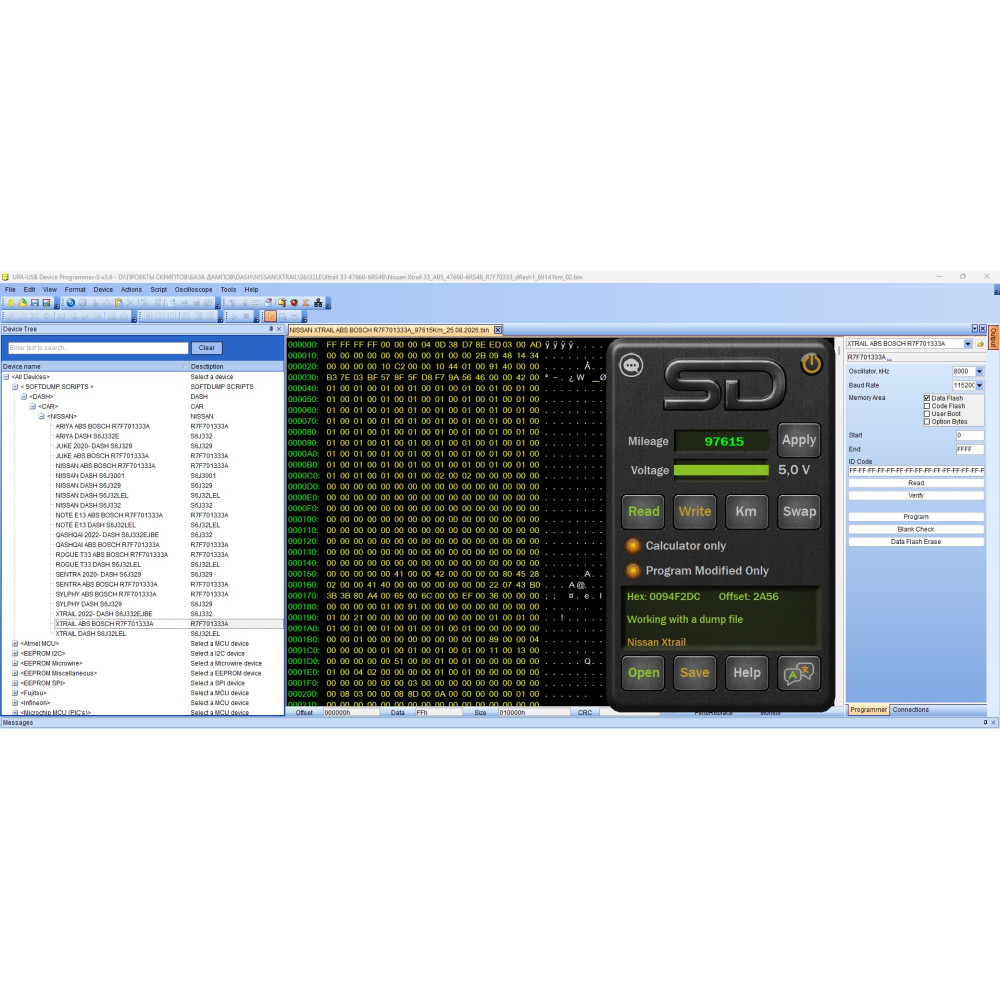Click the Km button on SD panel
Screen dimensions: 1000x1000
746,511
